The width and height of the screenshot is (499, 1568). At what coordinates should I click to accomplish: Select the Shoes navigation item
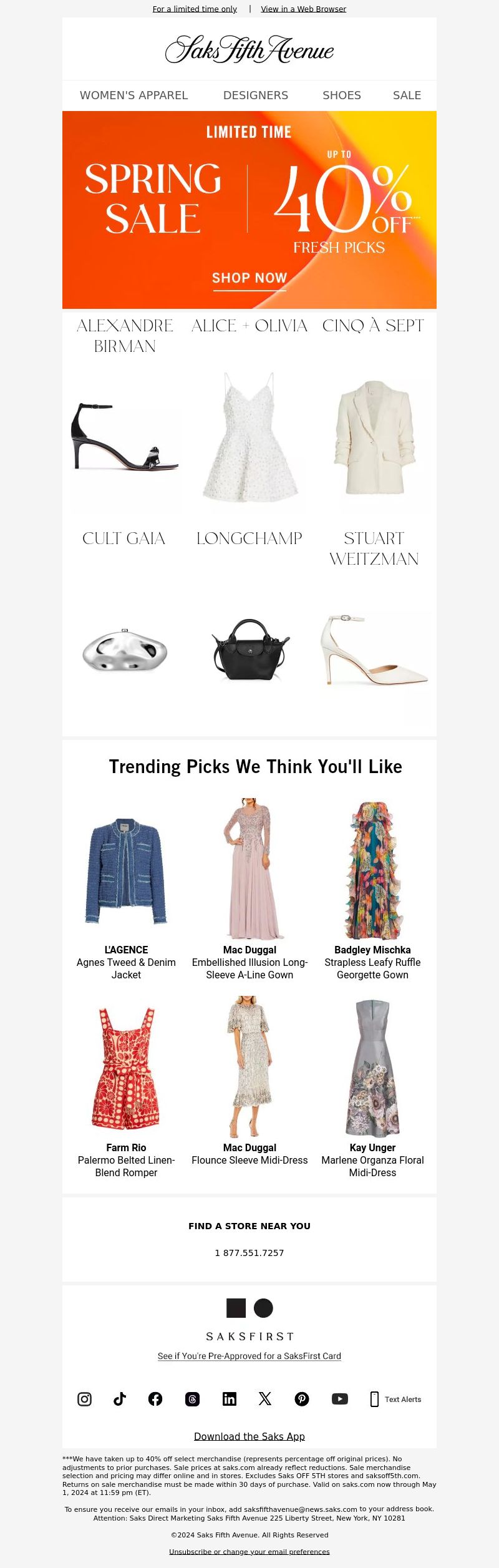[x=342, y=95]
